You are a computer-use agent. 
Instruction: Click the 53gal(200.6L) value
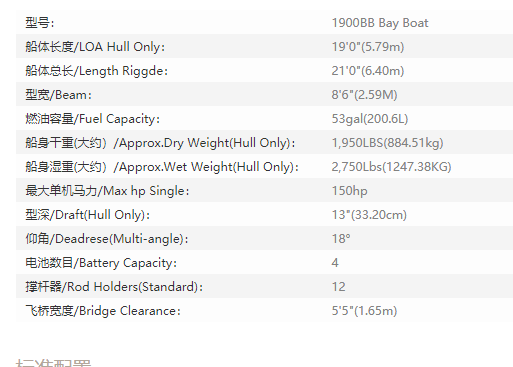(370, 119)
